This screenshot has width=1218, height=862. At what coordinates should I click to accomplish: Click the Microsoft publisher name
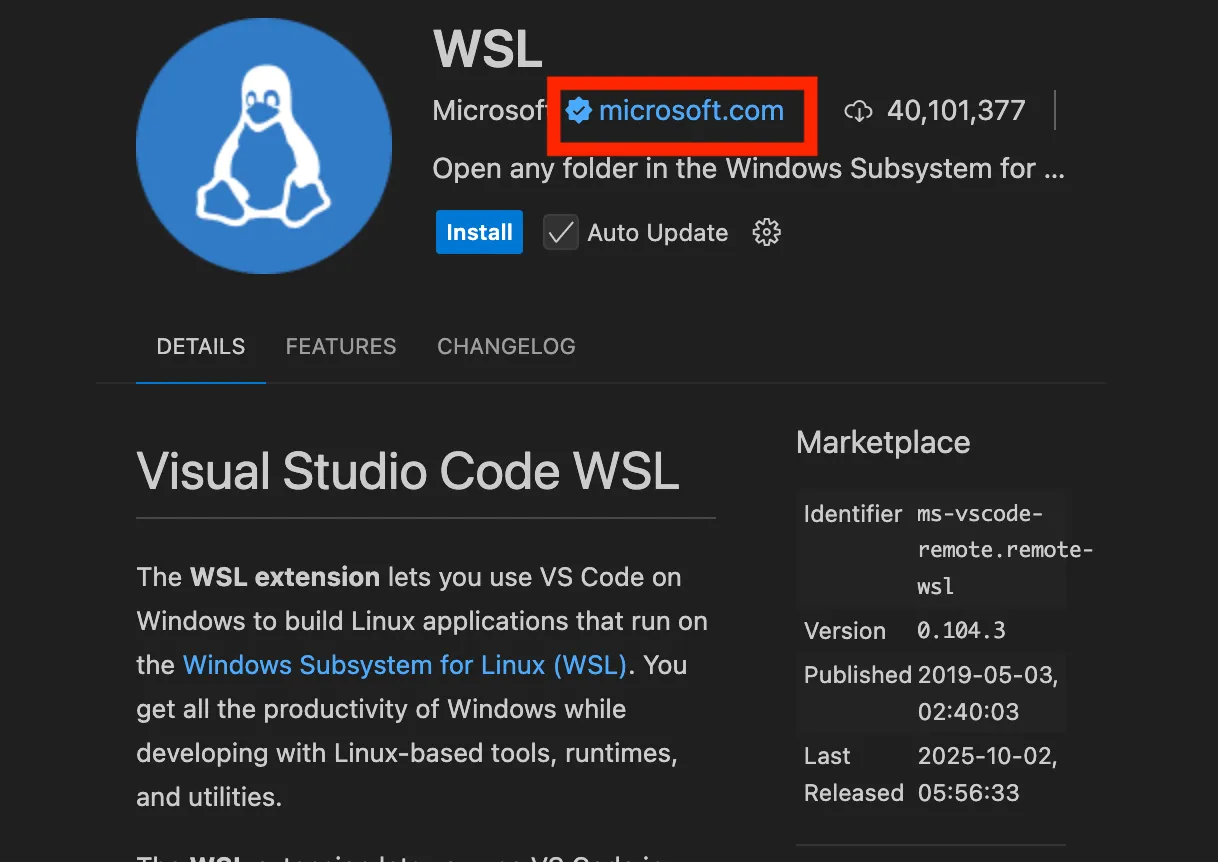[490, 110]
